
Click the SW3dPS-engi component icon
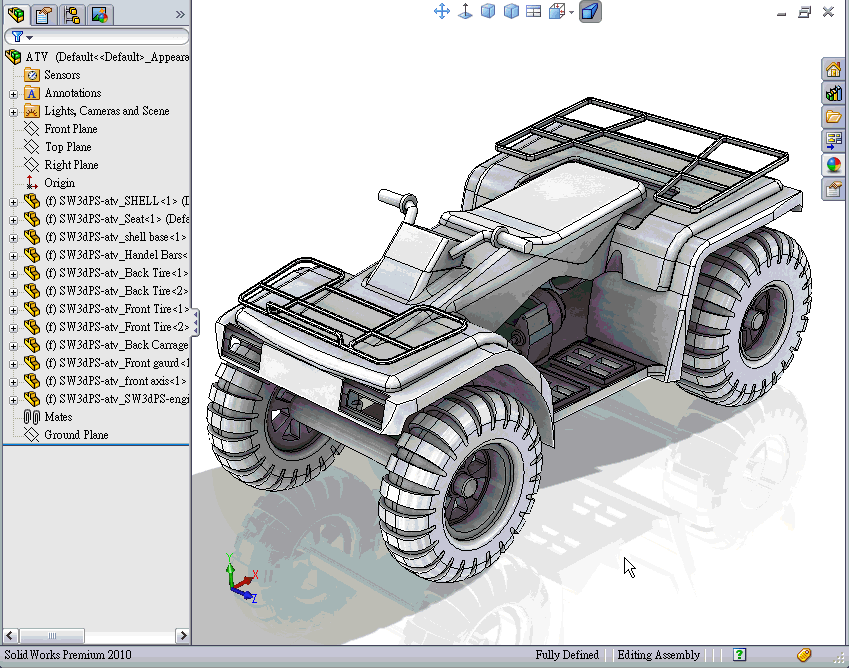click(32, 398)
